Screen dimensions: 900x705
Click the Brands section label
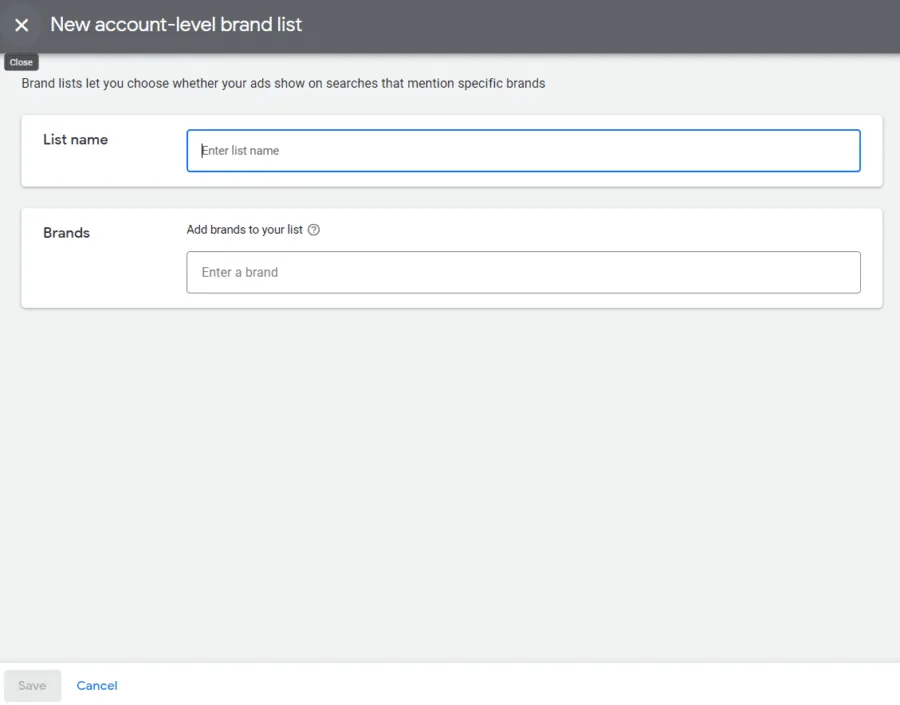pyautogui.click(x=66, y=233)
